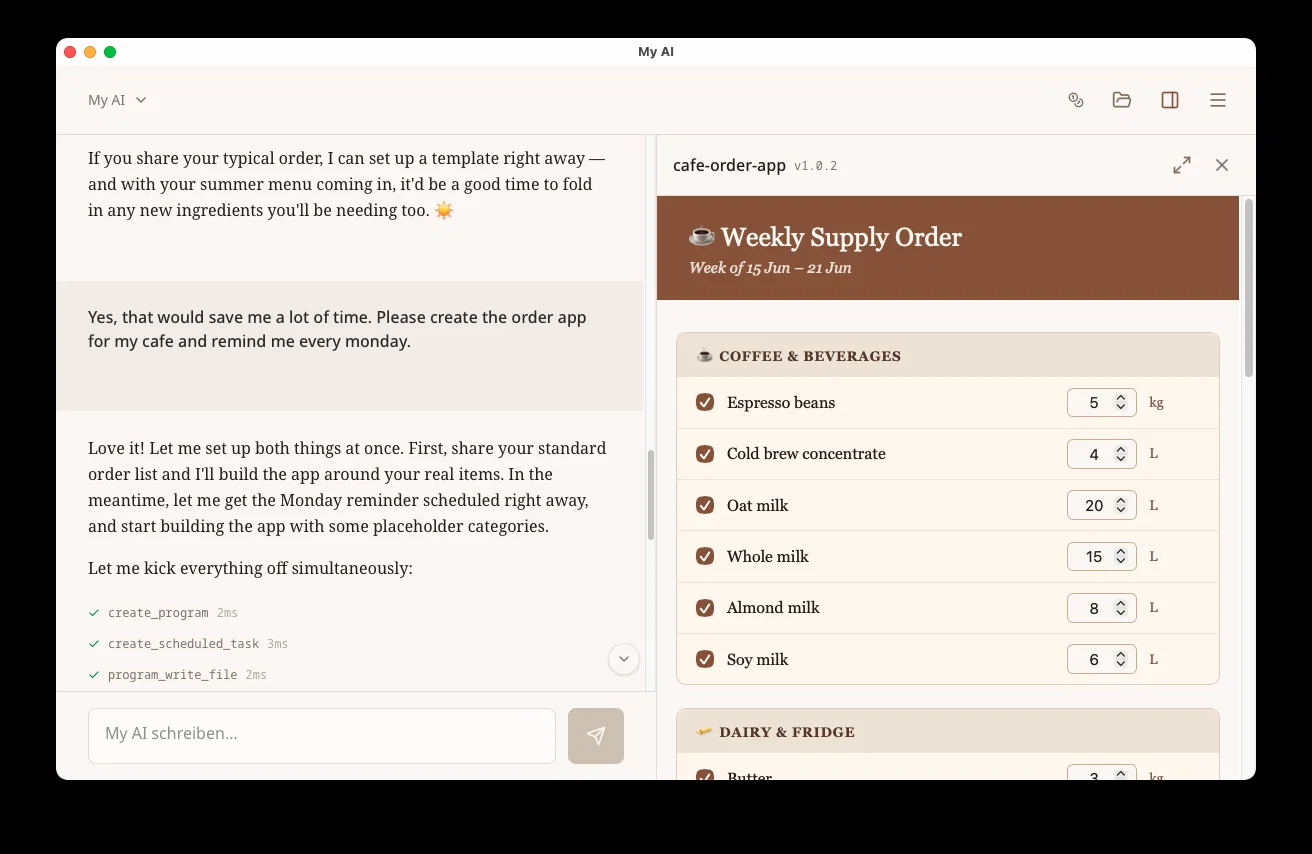Viewport: 1312px width, 854px height.
Task: Uncheck the Almond milk checkbox
Action: click(705, 607)
